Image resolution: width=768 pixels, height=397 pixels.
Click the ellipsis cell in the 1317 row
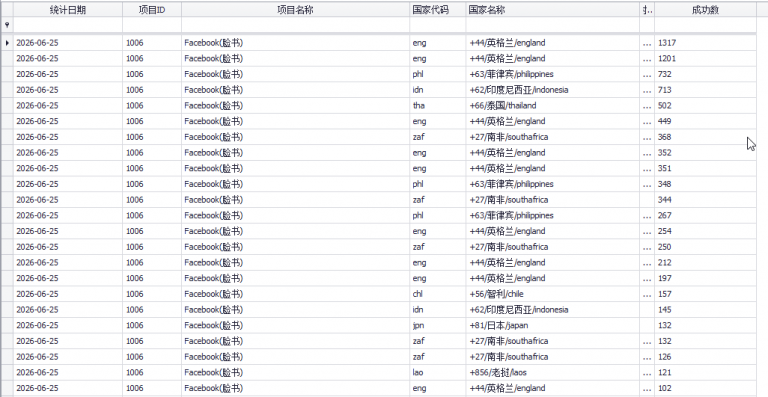(x=647, y=43)
